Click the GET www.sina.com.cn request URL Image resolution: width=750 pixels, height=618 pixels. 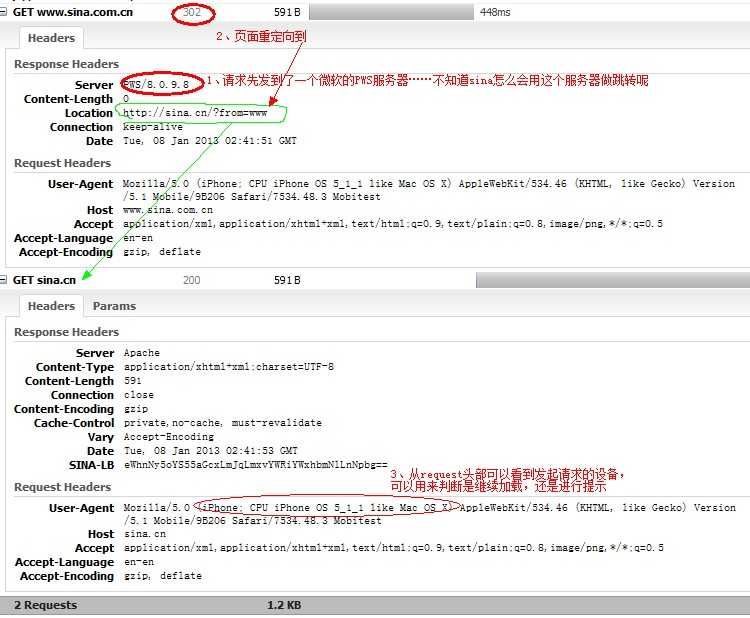point(73,12)
